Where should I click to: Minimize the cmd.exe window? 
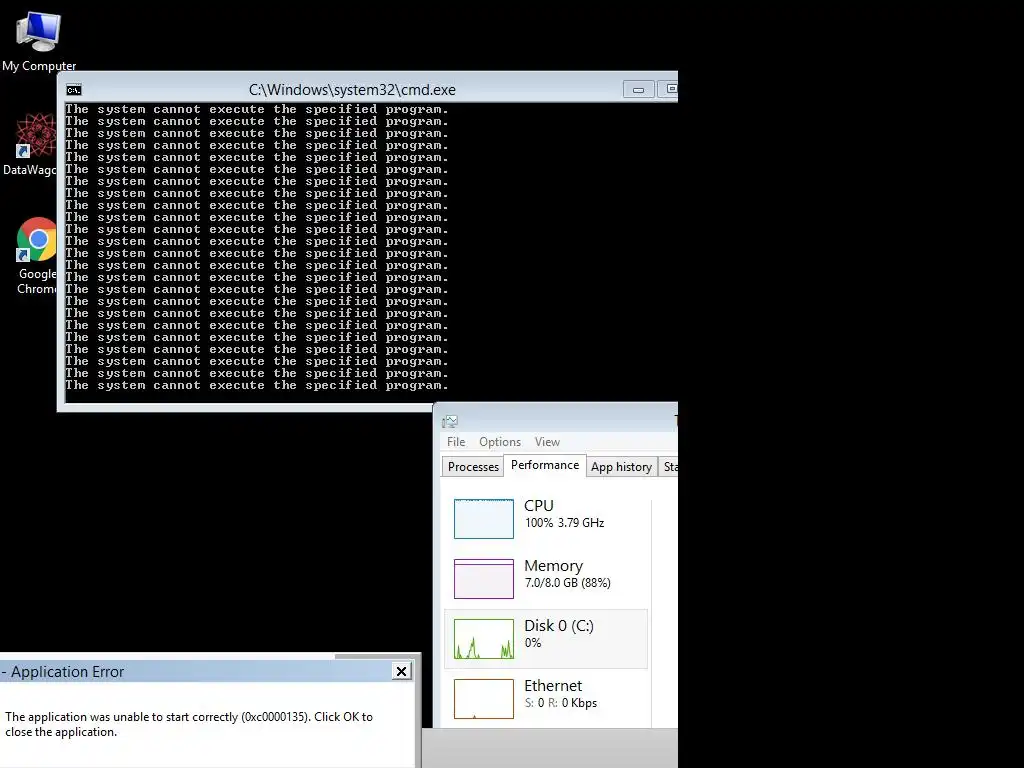[639, 89]
